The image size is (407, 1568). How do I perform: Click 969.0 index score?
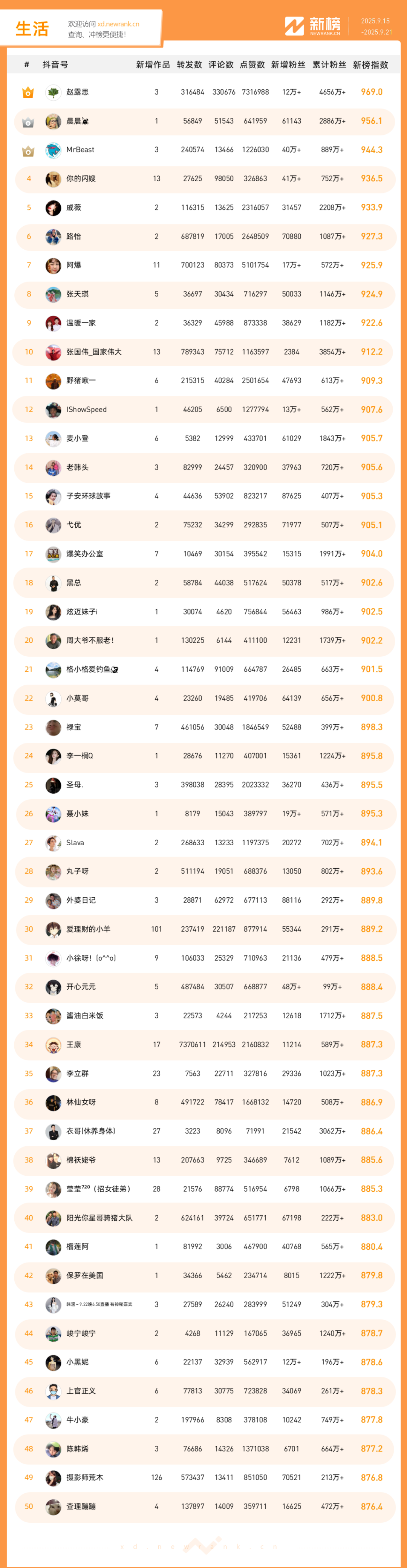371,92
